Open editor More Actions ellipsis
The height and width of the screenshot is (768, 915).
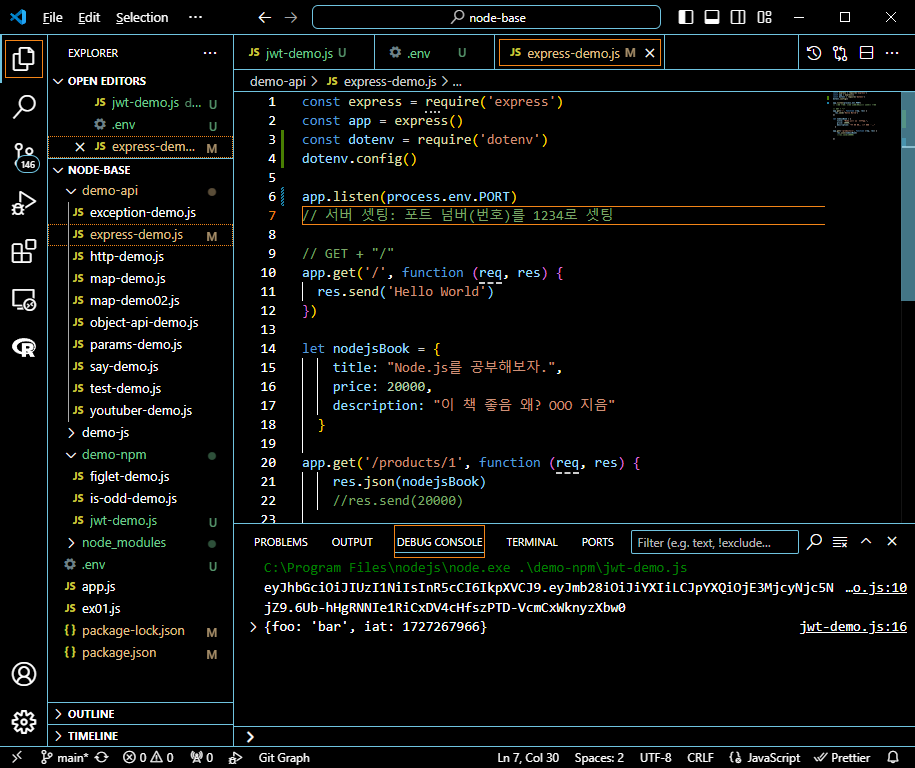pyautogui.click(x=892, y=53)
